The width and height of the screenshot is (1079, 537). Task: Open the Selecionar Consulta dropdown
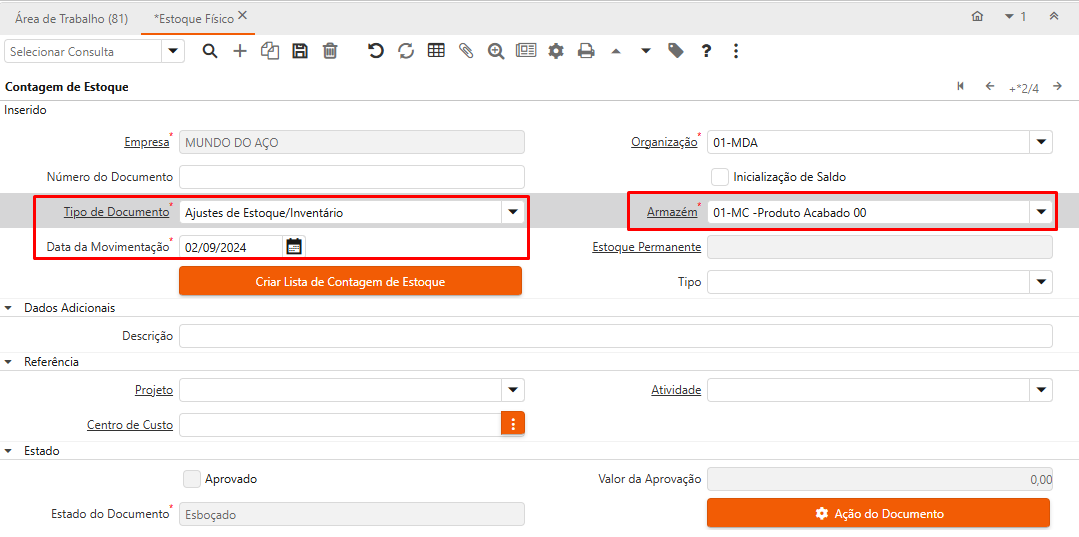[173, 51]
